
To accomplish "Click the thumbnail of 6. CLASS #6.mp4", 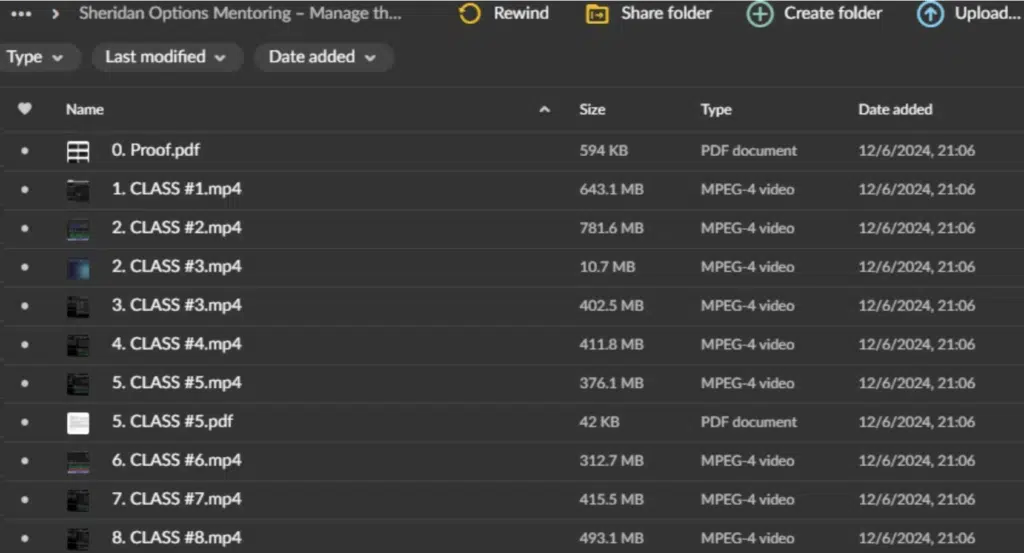I will click(78, 462).
